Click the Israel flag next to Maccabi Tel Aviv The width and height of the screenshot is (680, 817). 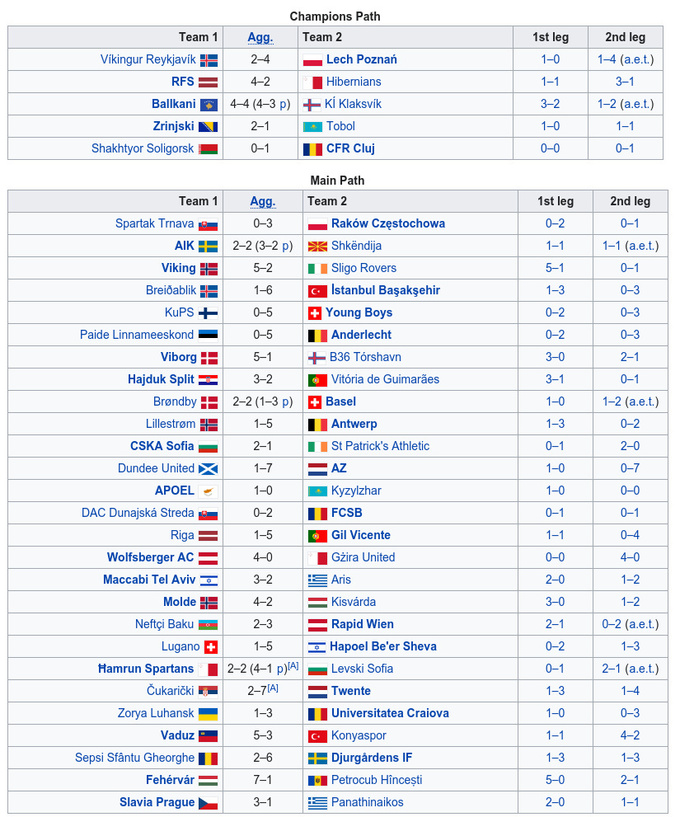208,580
